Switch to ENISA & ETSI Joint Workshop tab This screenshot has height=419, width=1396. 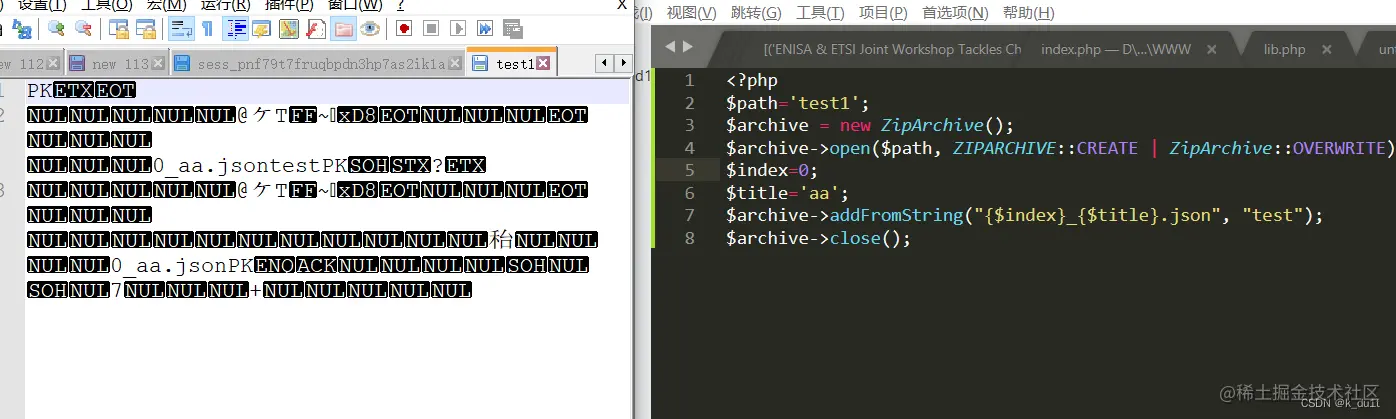point(892,48)
